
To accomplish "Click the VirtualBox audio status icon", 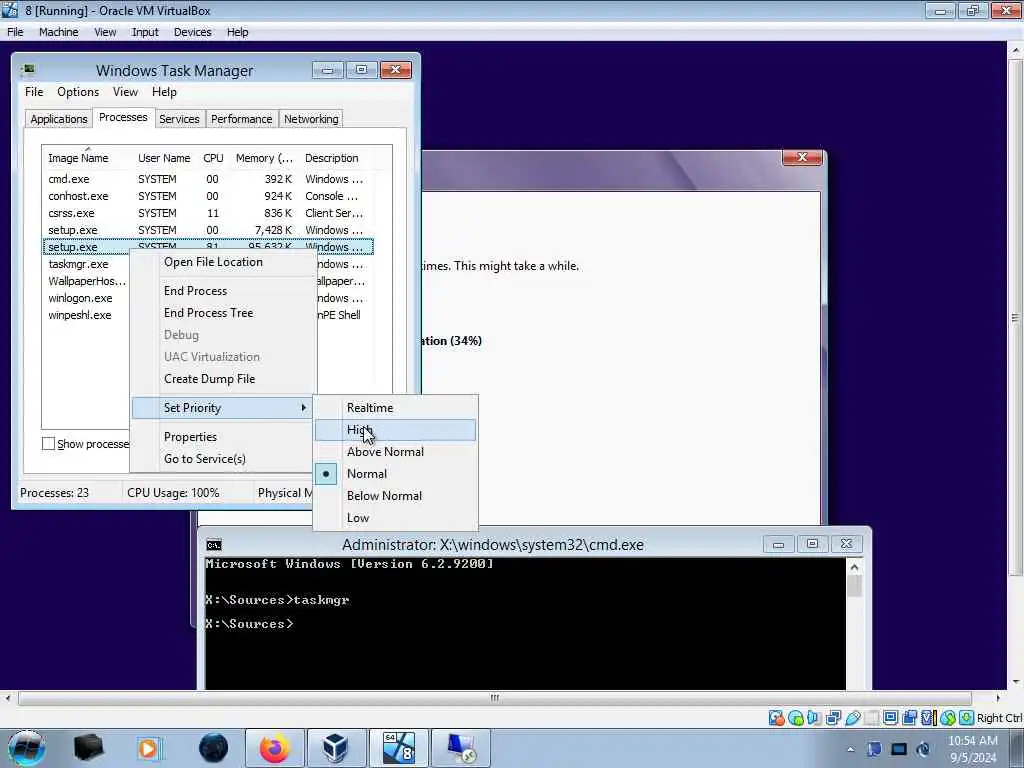I will click(814, 718).
